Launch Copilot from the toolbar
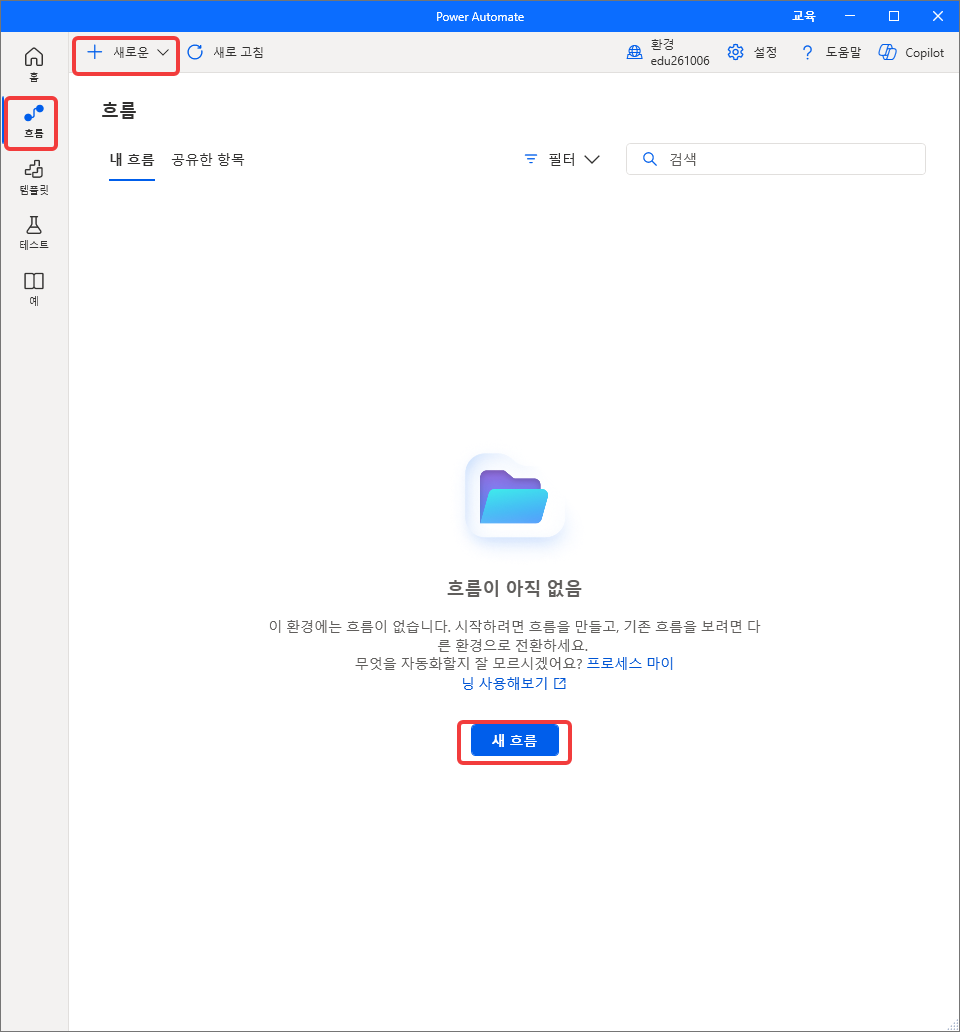The width and height of the screenshot is (960, 1032). pyautogui.click(x=912, y=53)
